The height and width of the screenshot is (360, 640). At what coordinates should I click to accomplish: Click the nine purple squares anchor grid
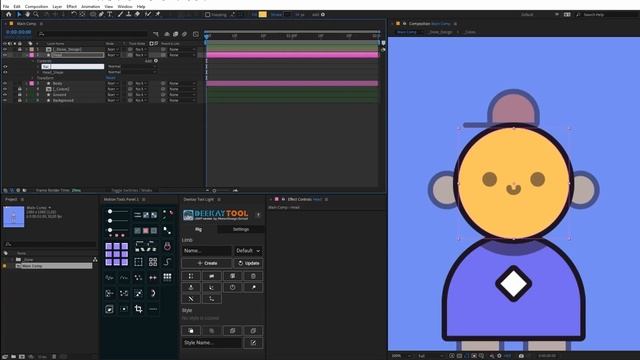click(x=117, y=254)
